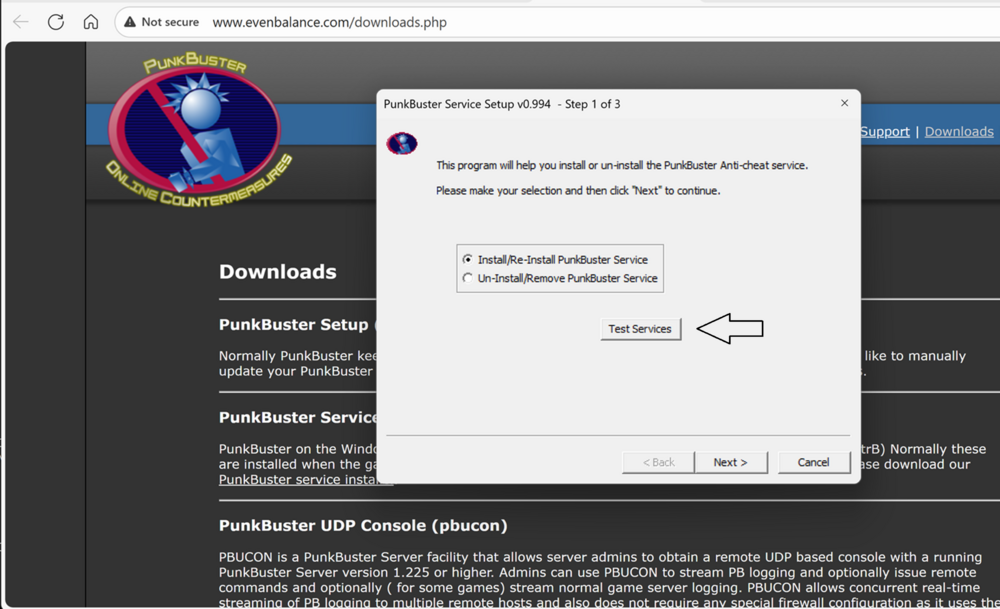
Task: Open the Support link in the site header
Action: 884,132
